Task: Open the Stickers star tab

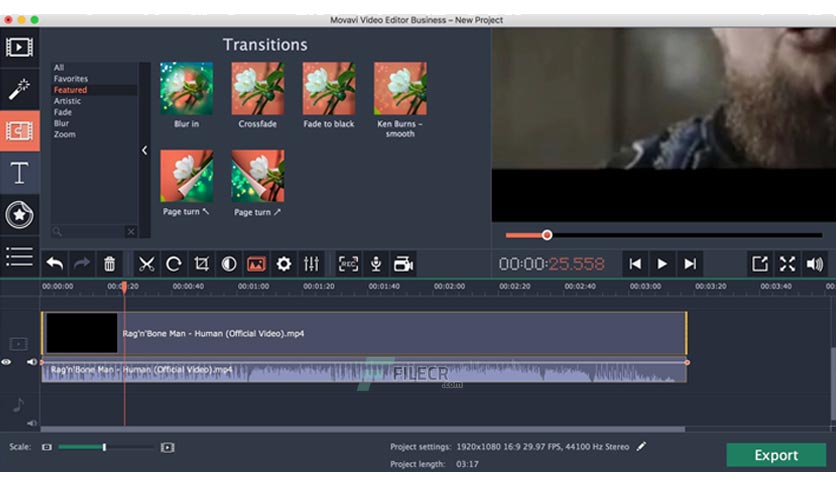Action: [19, 215]
